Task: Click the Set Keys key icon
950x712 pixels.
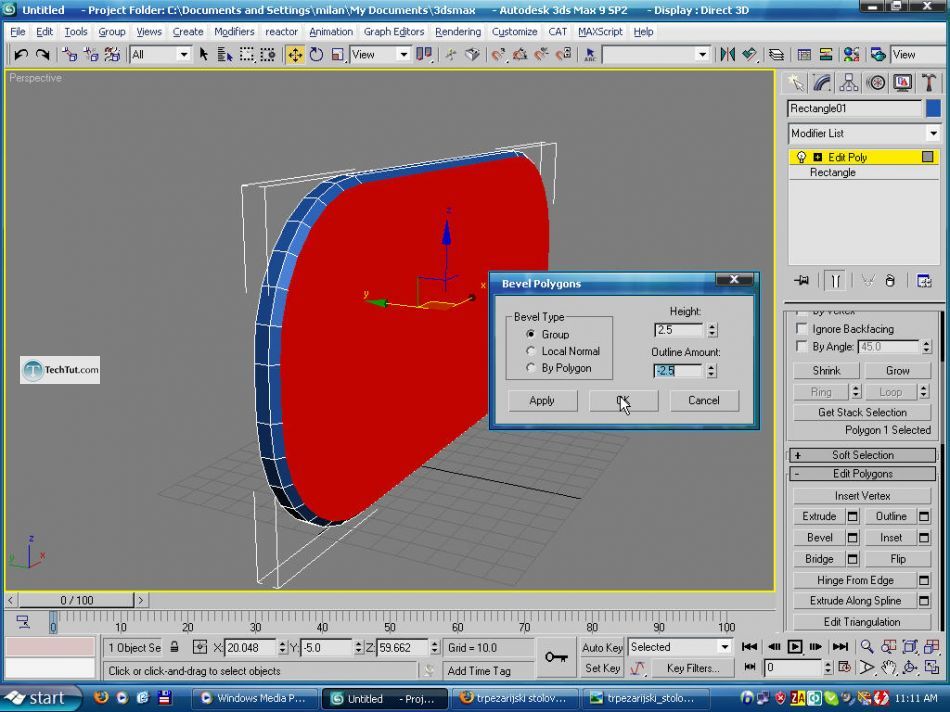Action: [556, 657]
